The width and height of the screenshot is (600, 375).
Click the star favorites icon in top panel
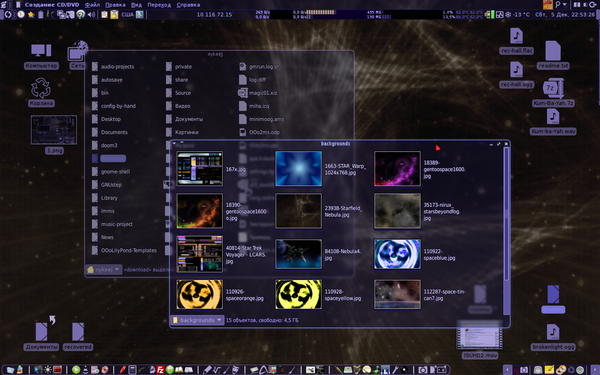[31, 15]
